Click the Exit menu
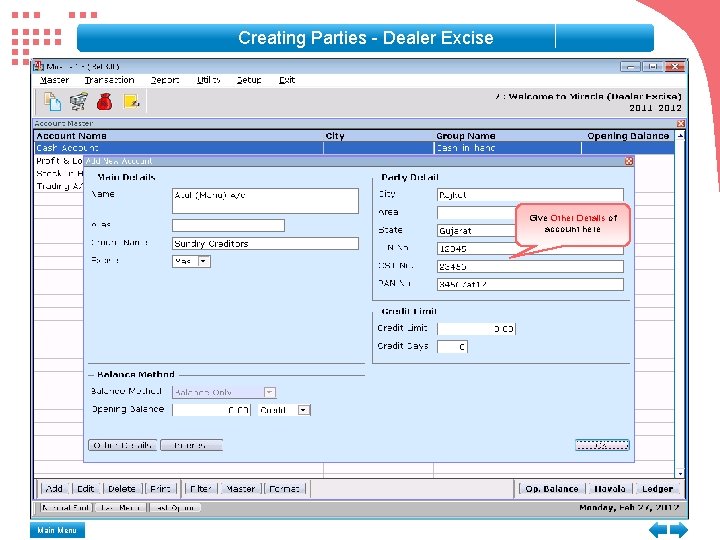The image size is (720, 540). (287, 80)
